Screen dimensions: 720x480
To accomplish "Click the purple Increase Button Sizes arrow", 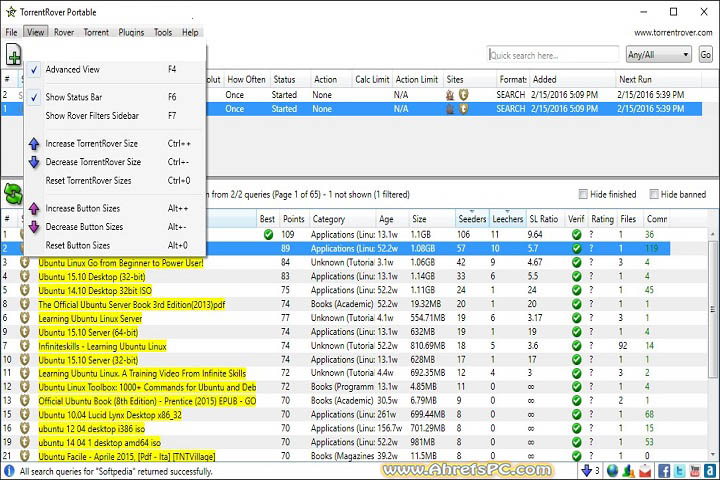I will point(34,209).
